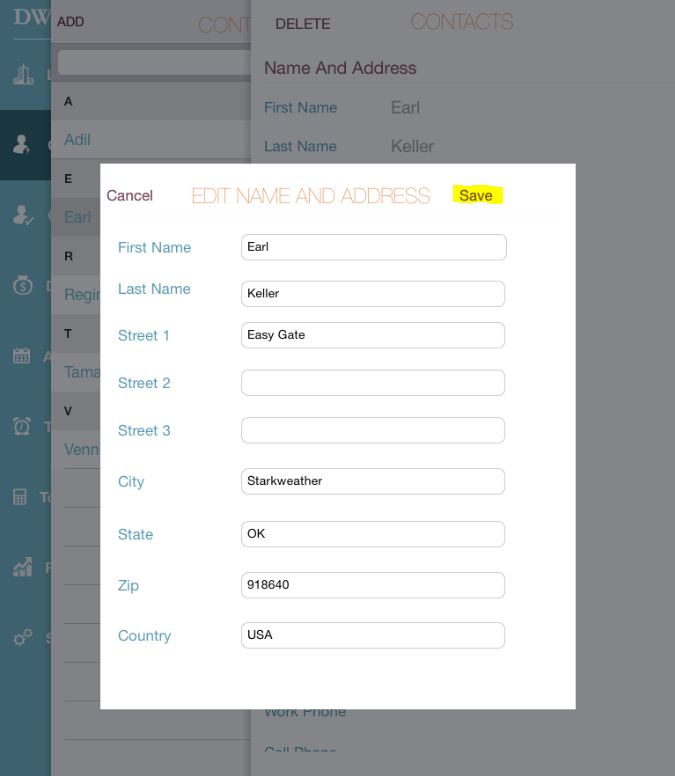Click the DW logo in sidebar

[x=31, y=17]
